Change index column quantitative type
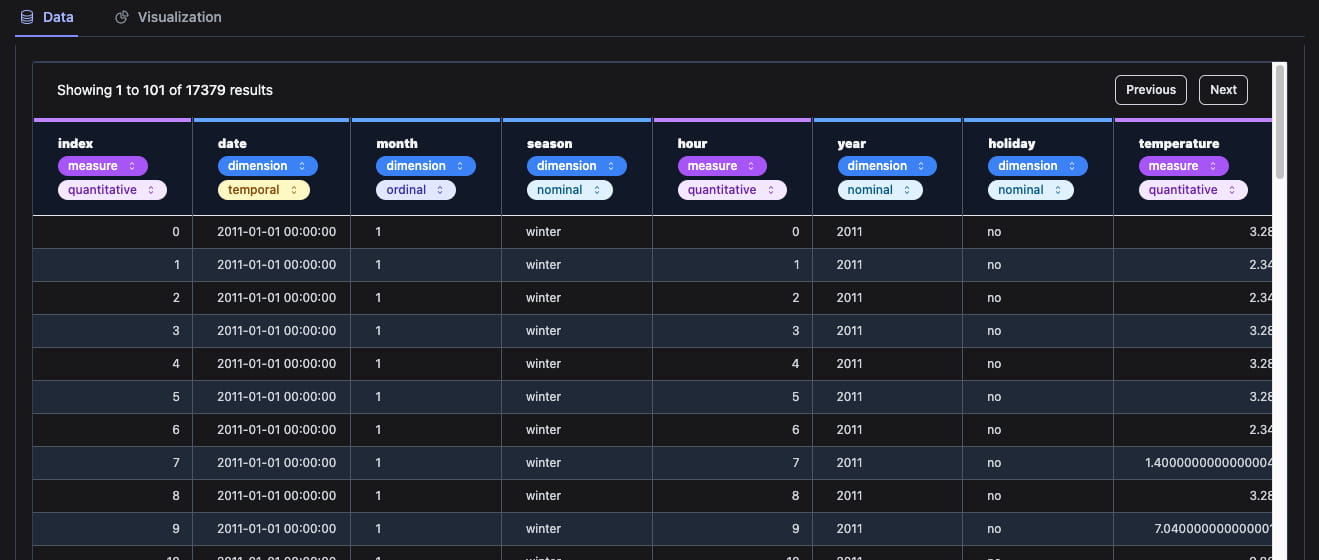Image resolution: width=1319 pixels, height=560 pixels. point(112,190)
